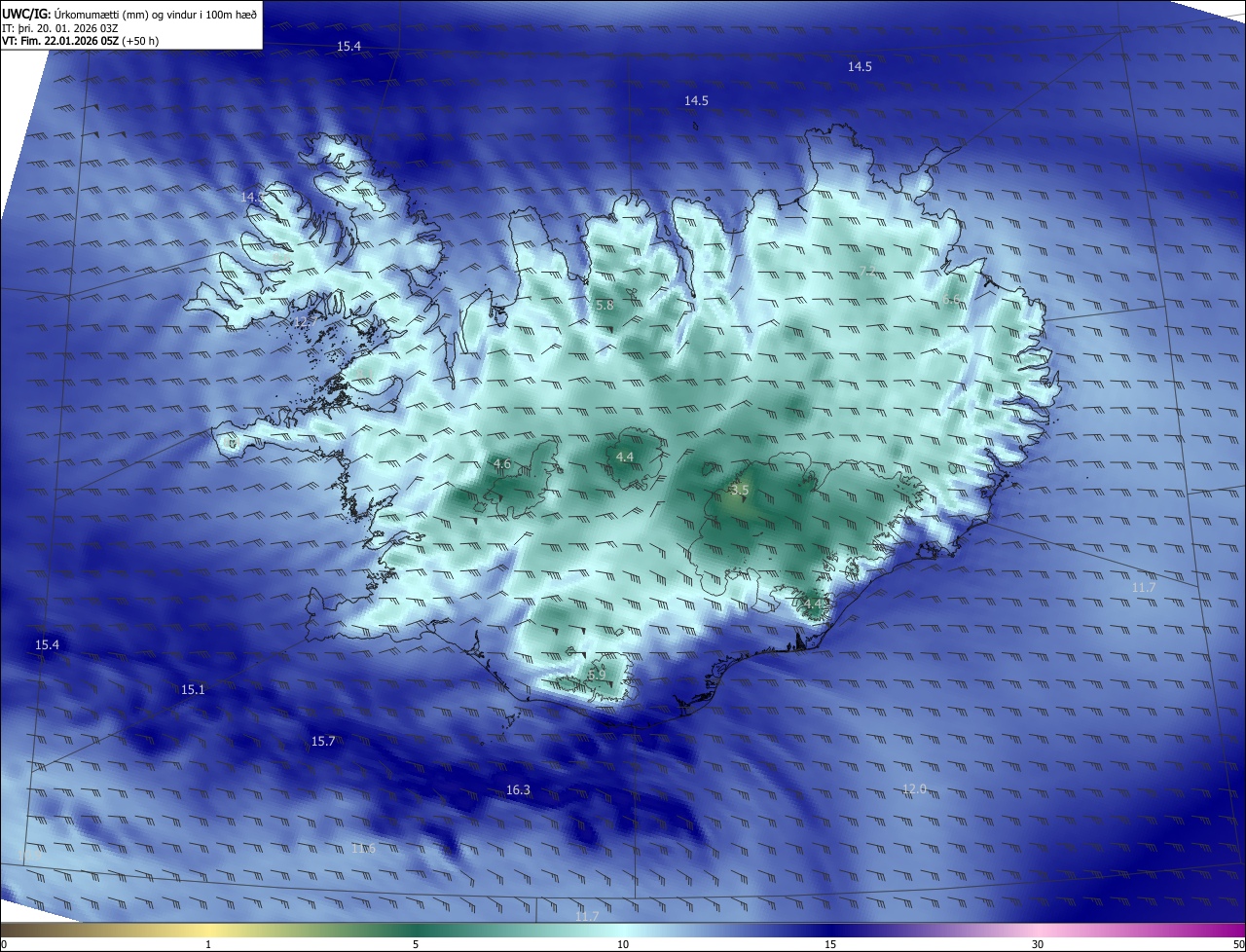Viewport: 1246px width, 952px height.
Task: Click the 6.6 value label on the map
Action: click(x=952, y=300)
